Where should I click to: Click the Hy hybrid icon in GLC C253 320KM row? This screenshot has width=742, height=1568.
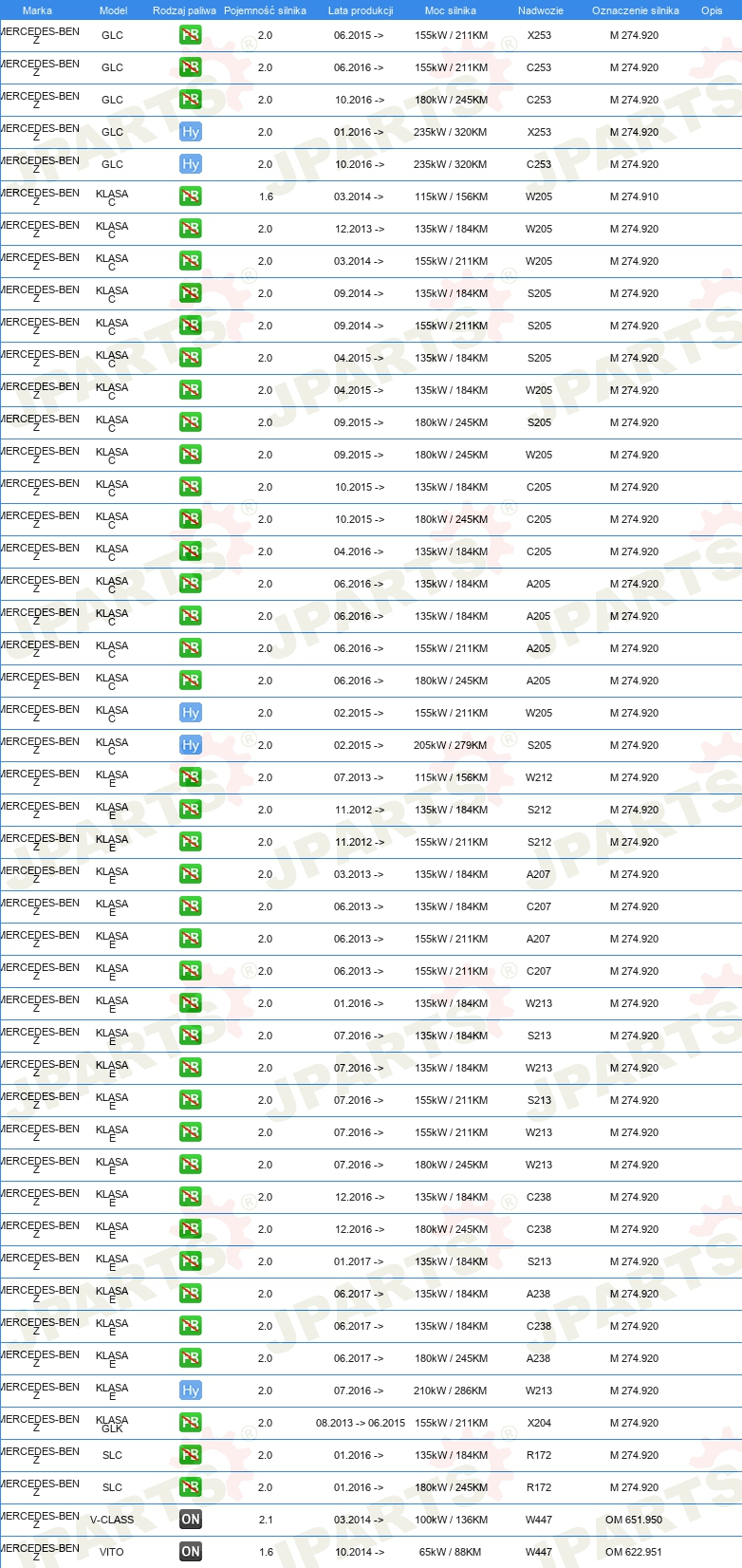coord(191,165)
